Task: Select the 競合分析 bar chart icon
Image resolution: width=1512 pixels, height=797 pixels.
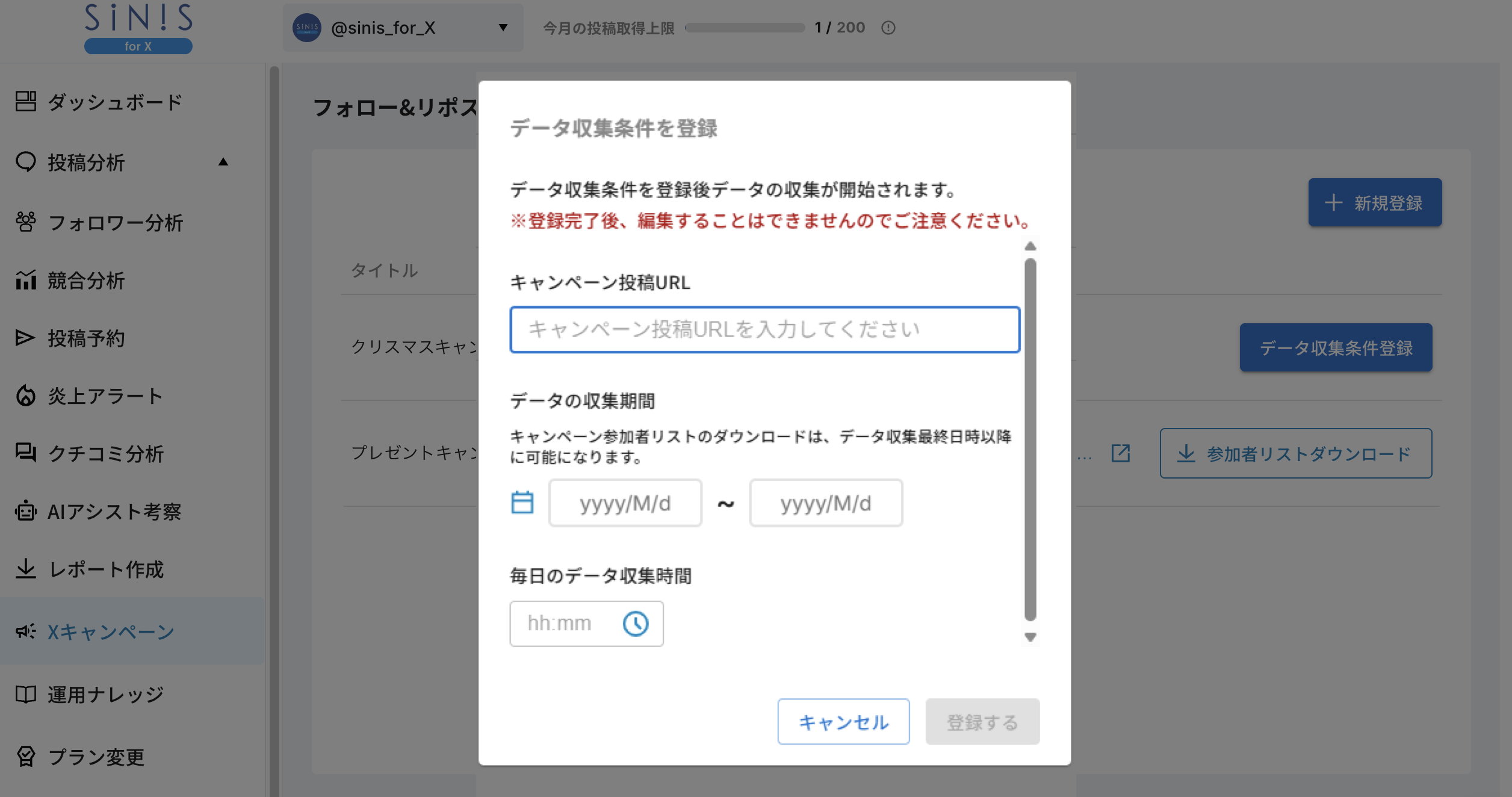Action: [25, 281]
